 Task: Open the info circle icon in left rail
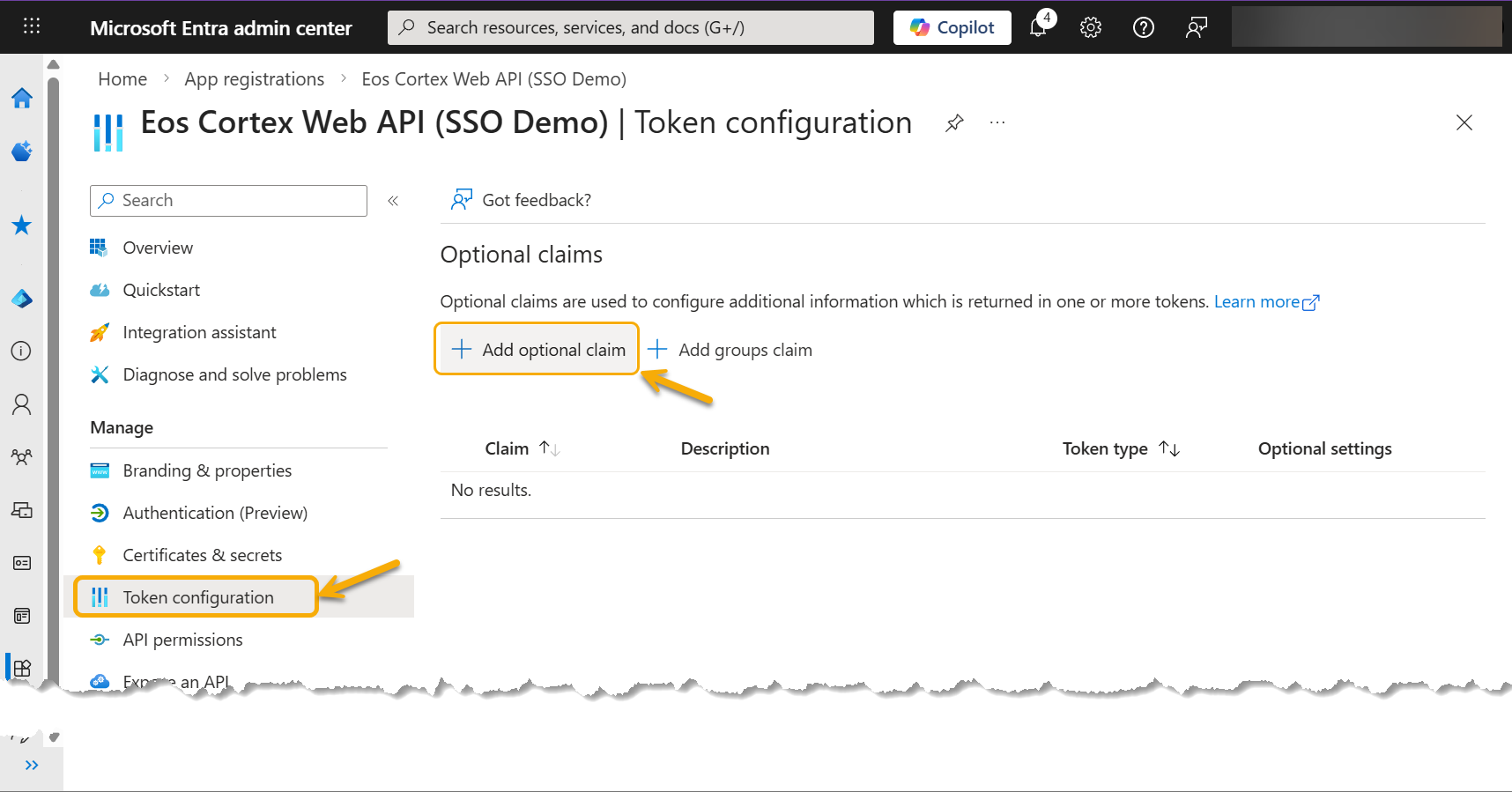pos(22,352)
